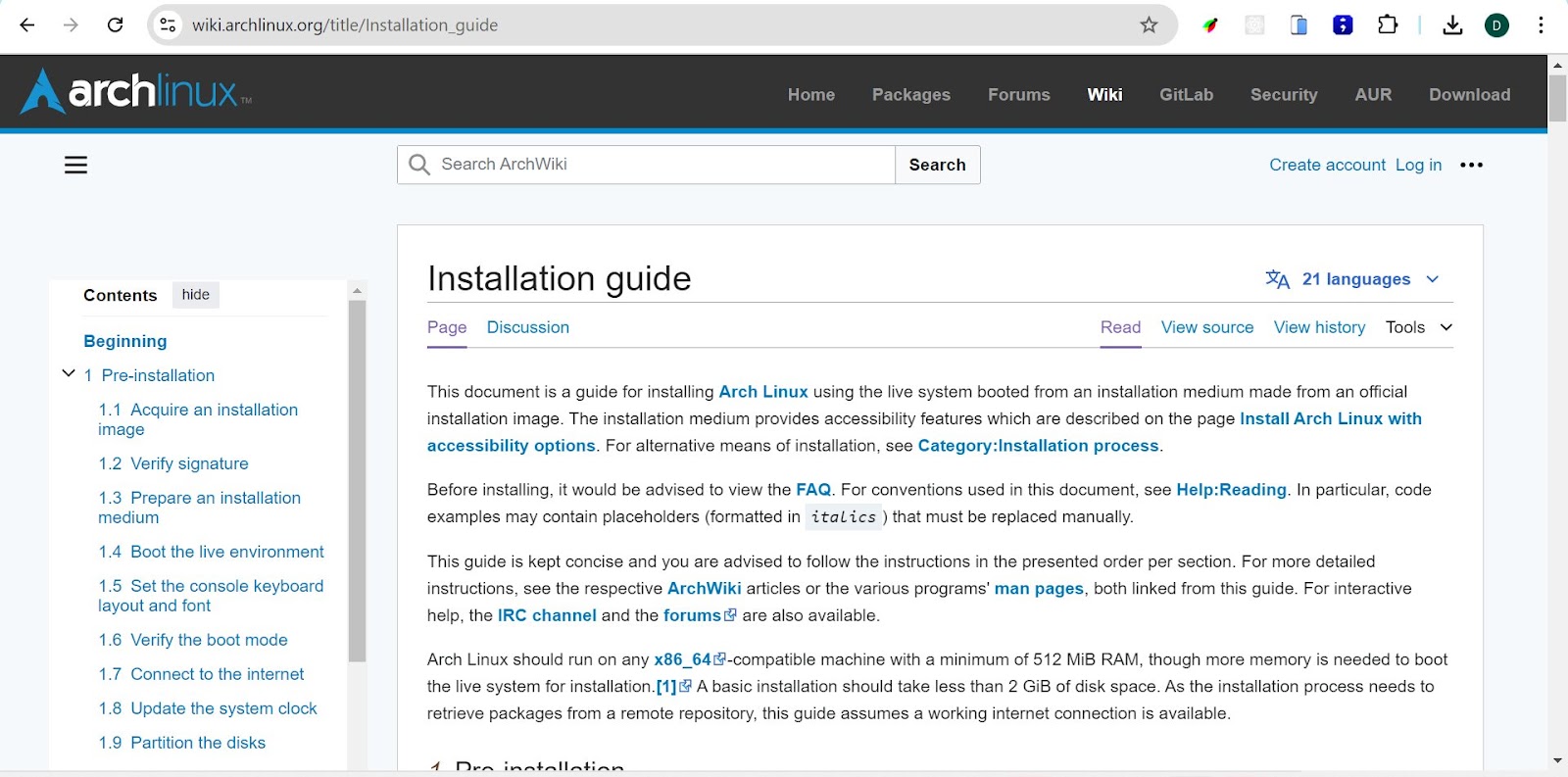Screen dimensions: 1568x777
Task: Open the x86_64 external link
Action: pyautogui.click(x=690, y=659)
